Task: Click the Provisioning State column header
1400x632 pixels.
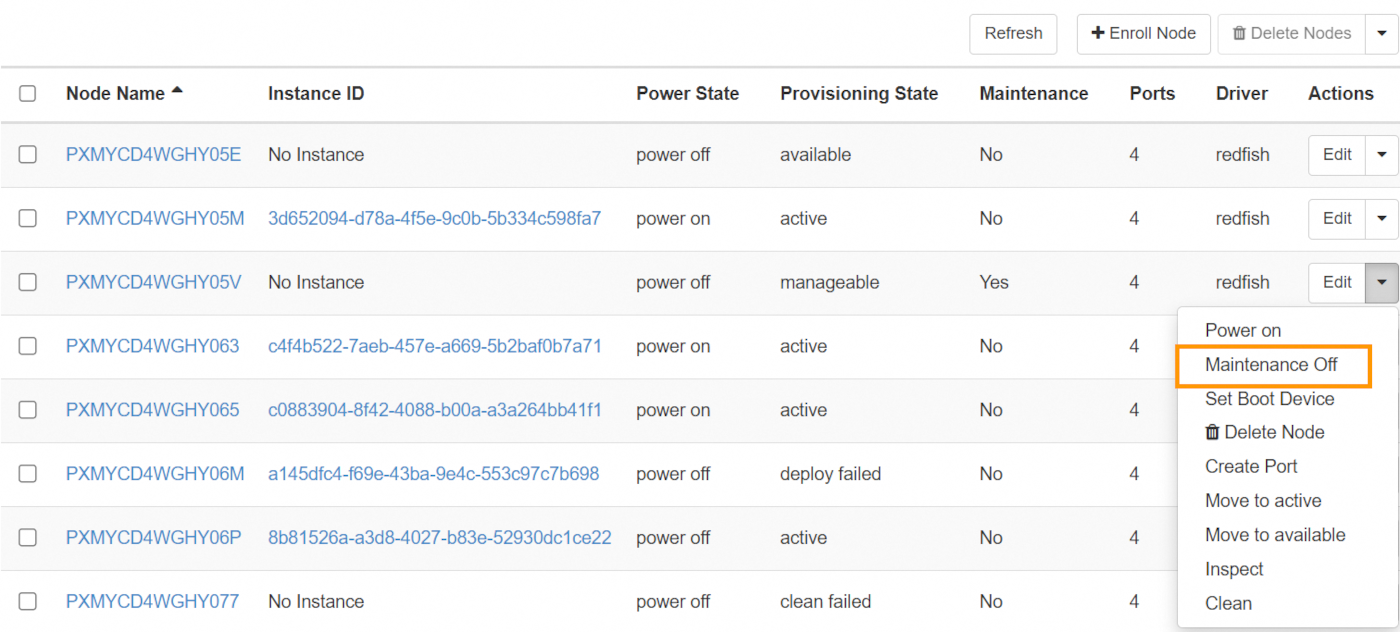Action: [859, 94]
